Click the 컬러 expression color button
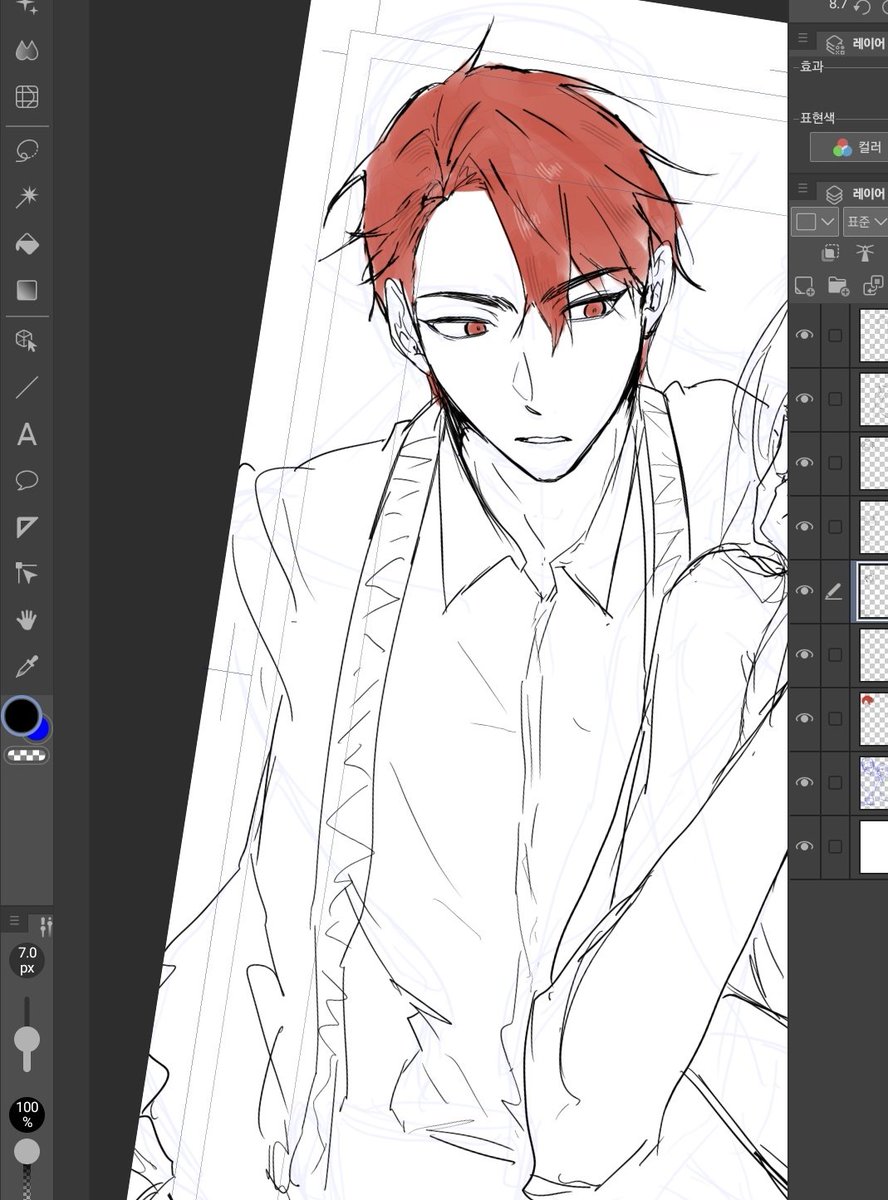Viewport: 888px width, 1200px height. coord(850,147)
